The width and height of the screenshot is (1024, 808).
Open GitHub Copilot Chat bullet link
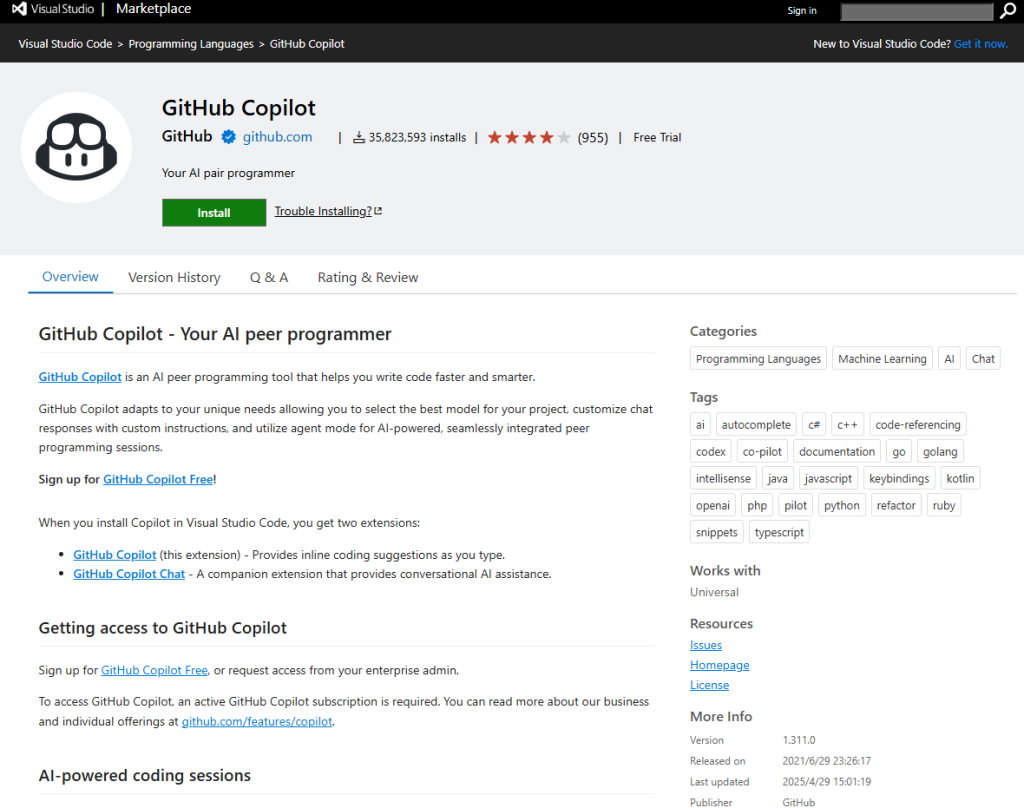(x=129, y=574)
